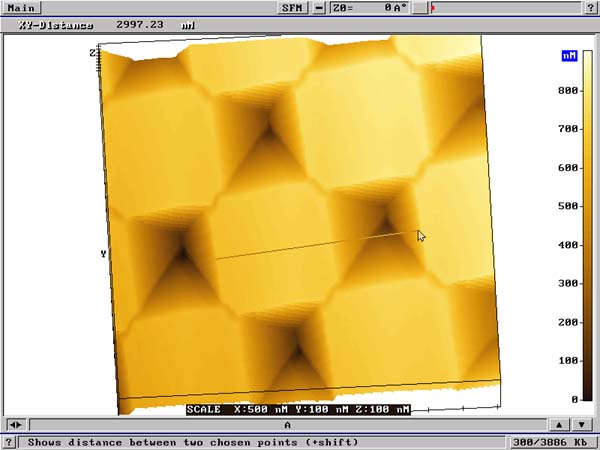Click the horizontal bar labeled A
The height and width of the screenshot is (450, 600).
click(287, 425)
